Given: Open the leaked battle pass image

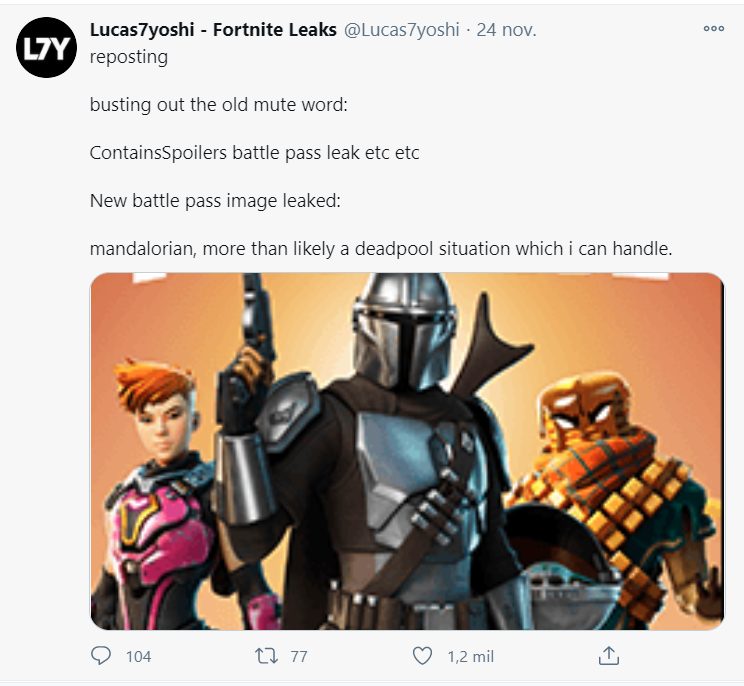Looking at the screenshot, I should point(407,451).
